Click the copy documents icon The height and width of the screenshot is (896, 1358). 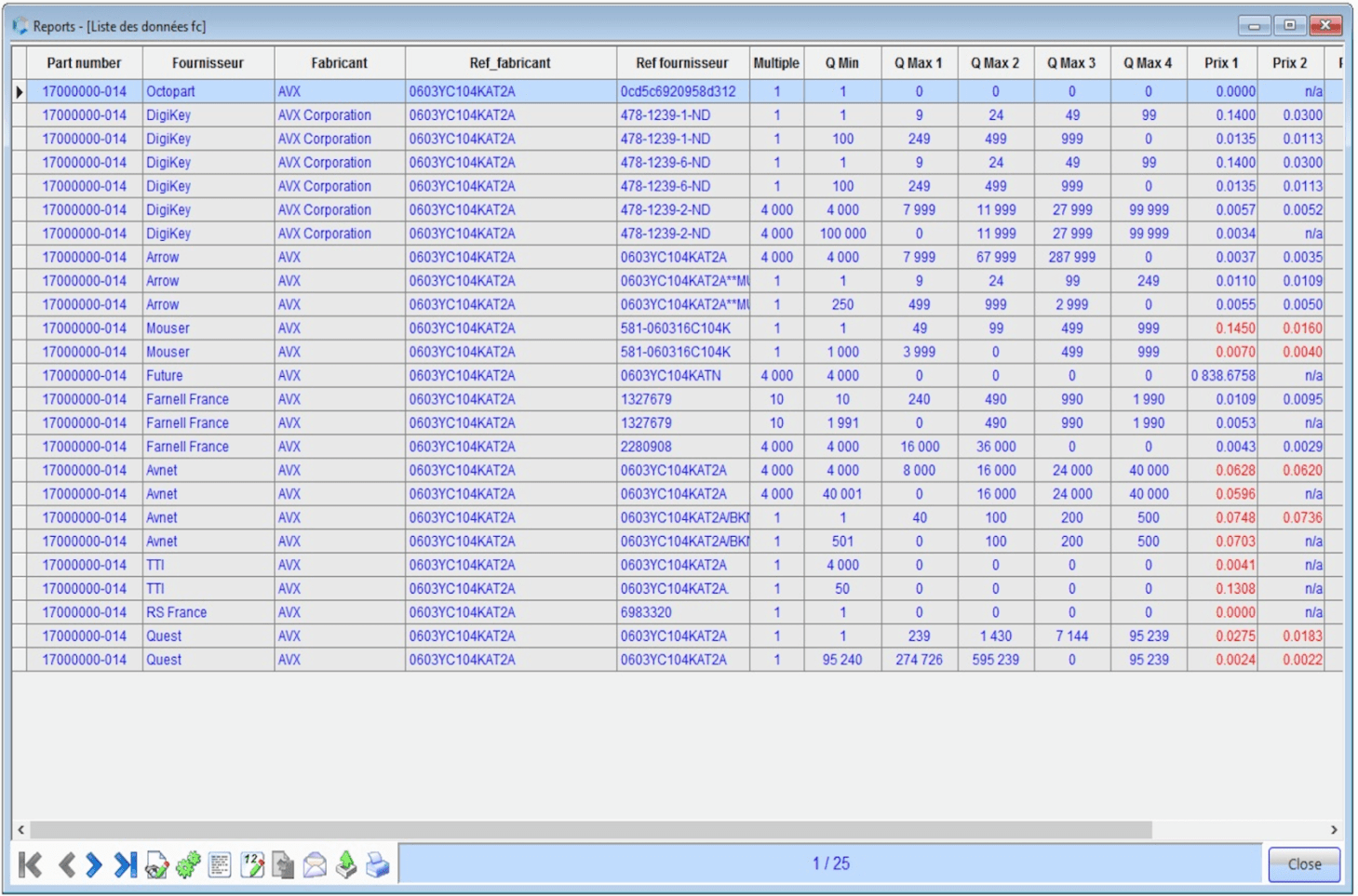[283, 864]
